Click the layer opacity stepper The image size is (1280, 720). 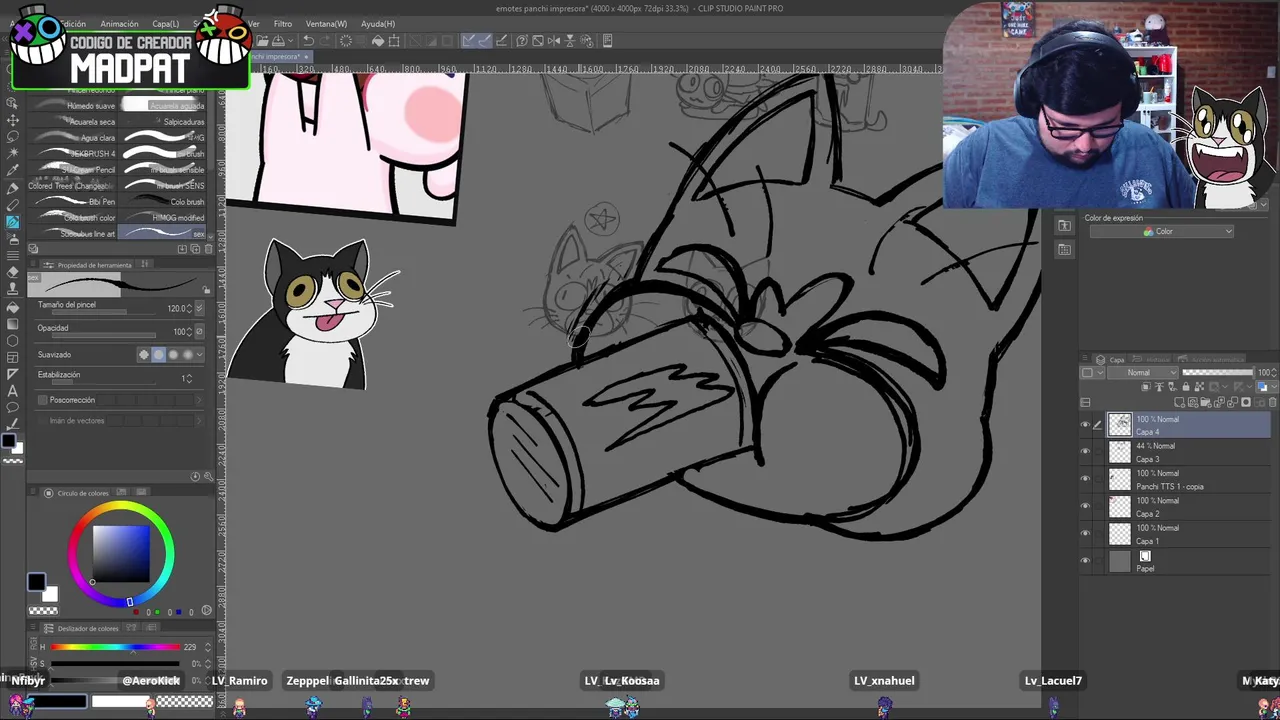tap(1274, 373)
